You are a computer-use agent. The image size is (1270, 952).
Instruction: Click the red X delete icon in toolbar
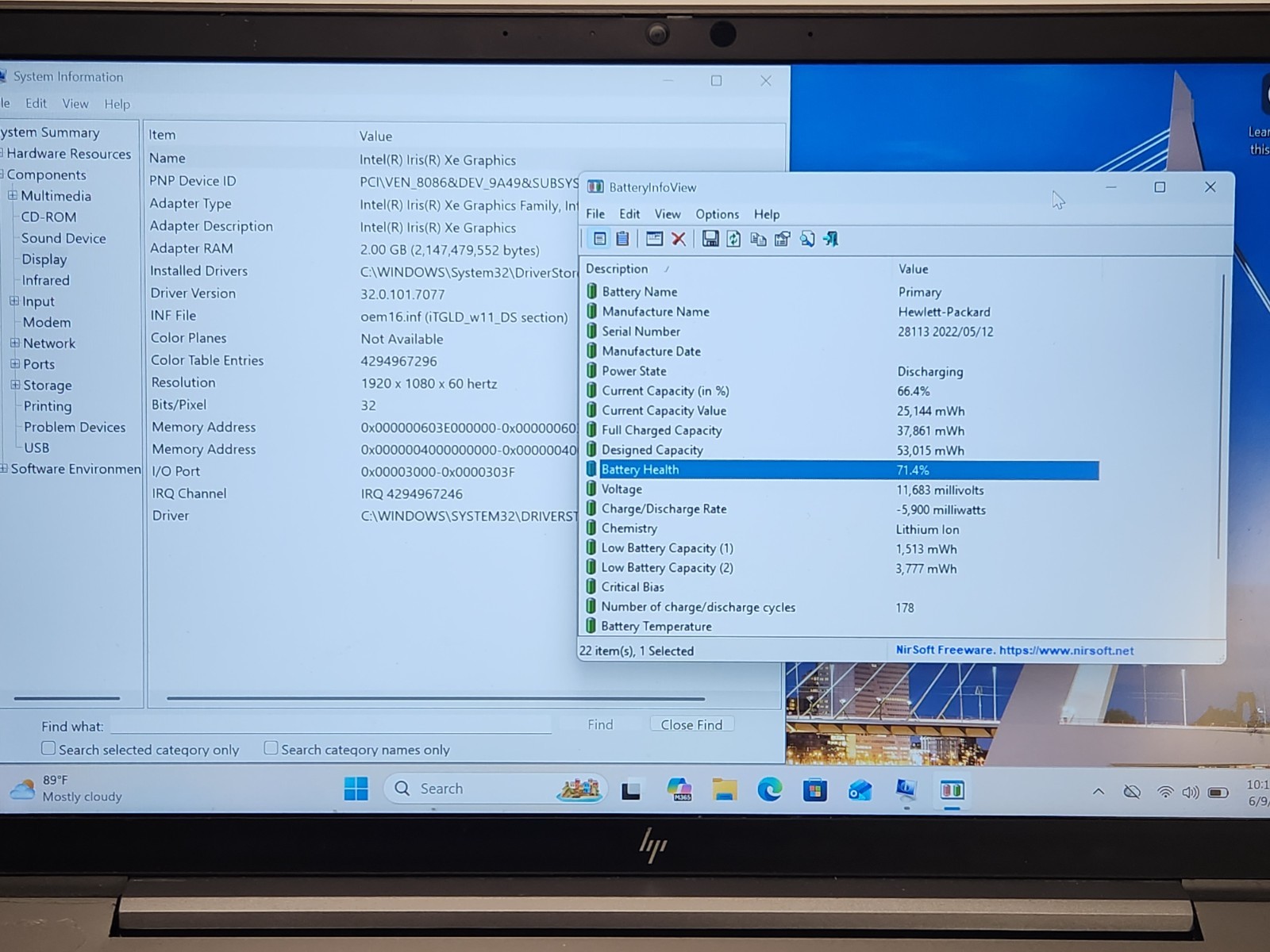click(x=679, y=239)
